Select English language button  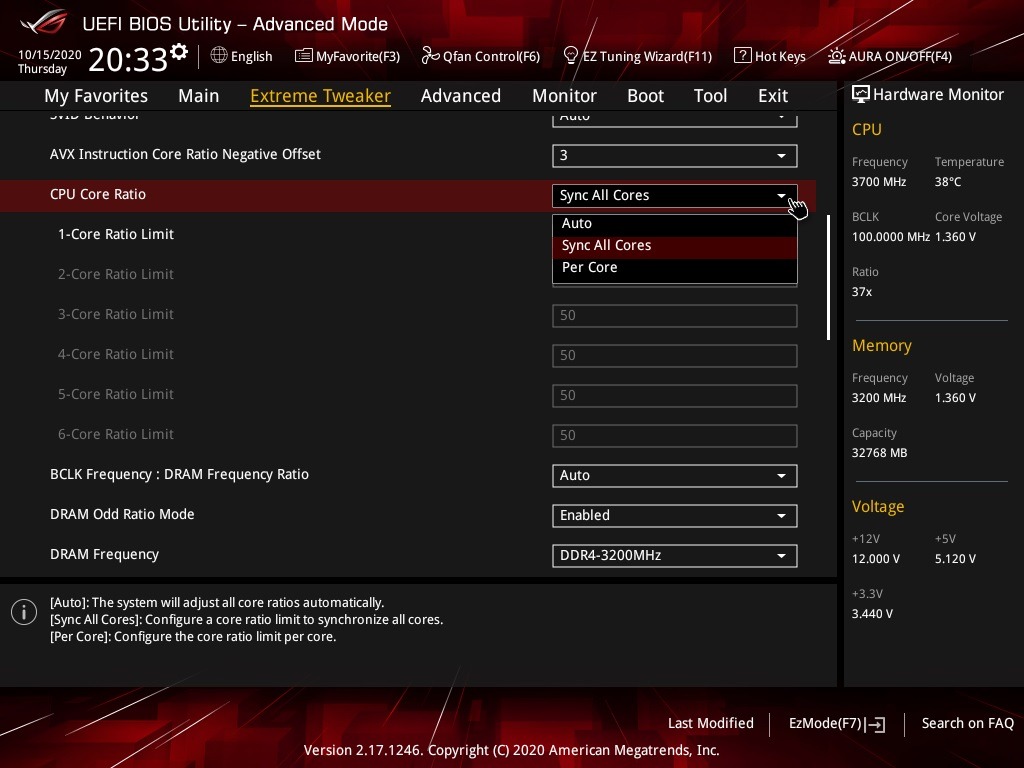click(x=242, y=56)
